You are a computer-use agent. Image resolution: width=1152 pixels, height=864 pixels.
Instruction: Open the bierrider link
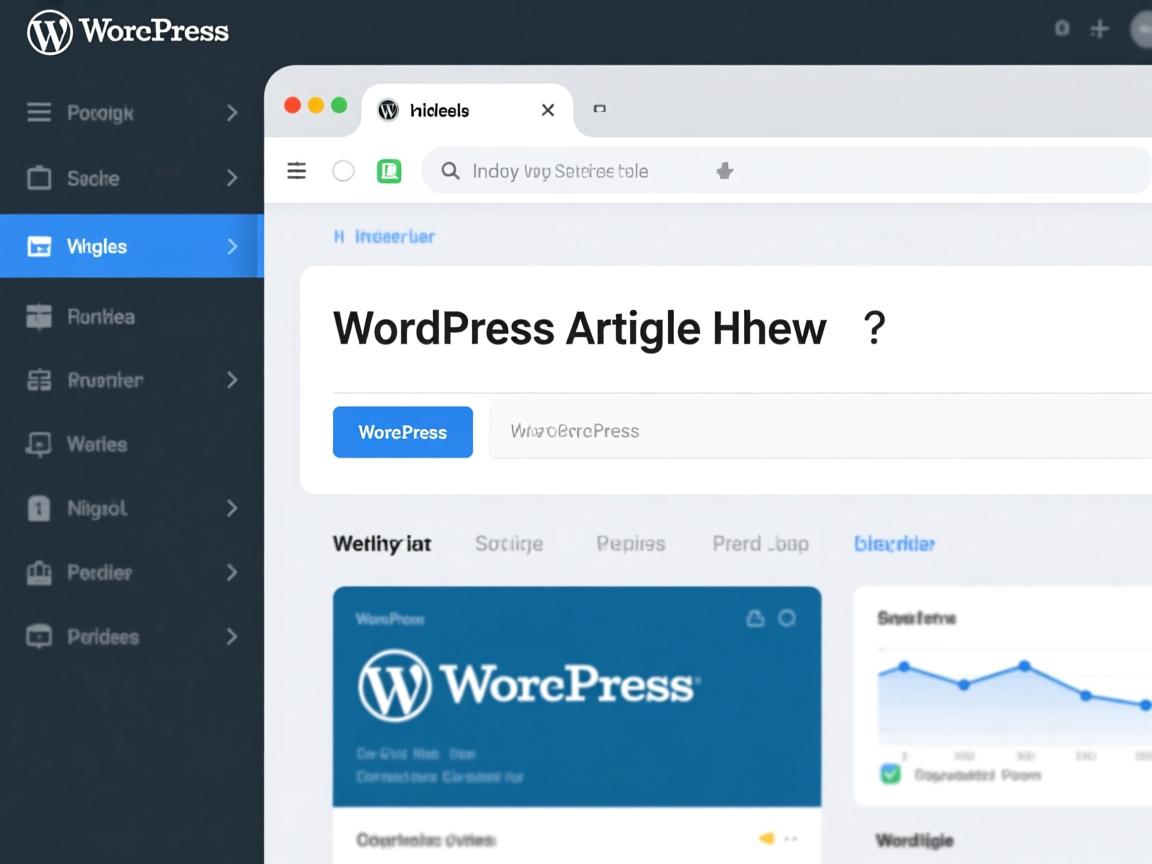point(895,543)
